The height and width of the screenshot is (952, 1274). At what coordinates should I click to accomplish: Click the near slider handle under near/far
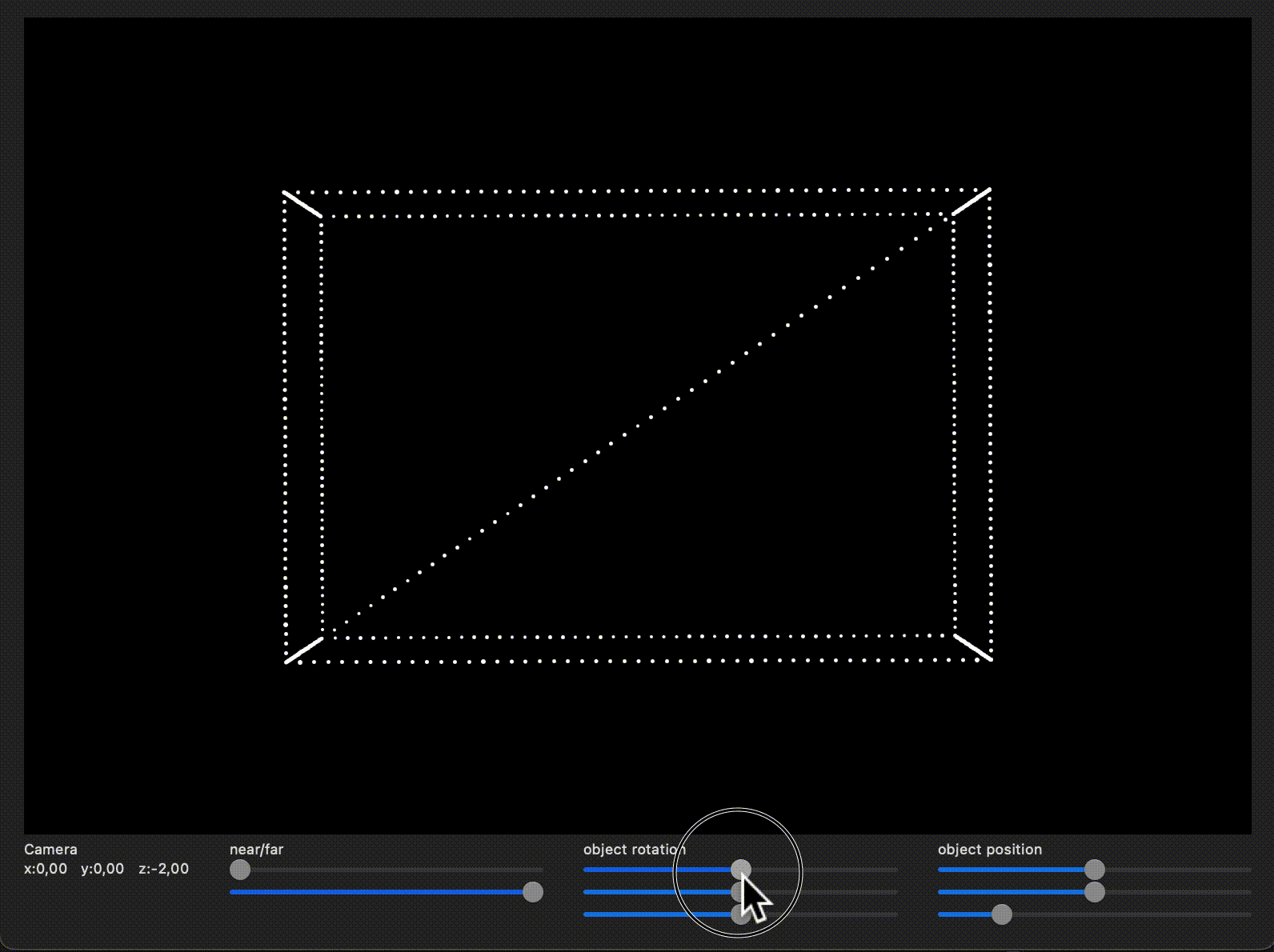pyautogui.click(x=240, y=870)
